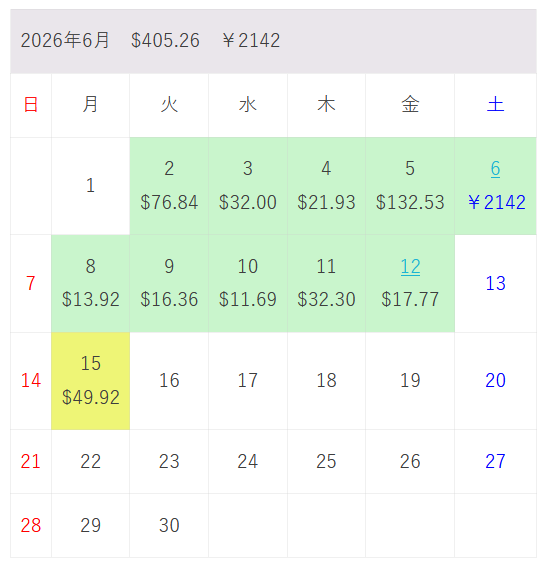Click the $11.69 amount on June 10
Image resolution: width=549 pixels, height=571 pixels.
pos(248,299)
